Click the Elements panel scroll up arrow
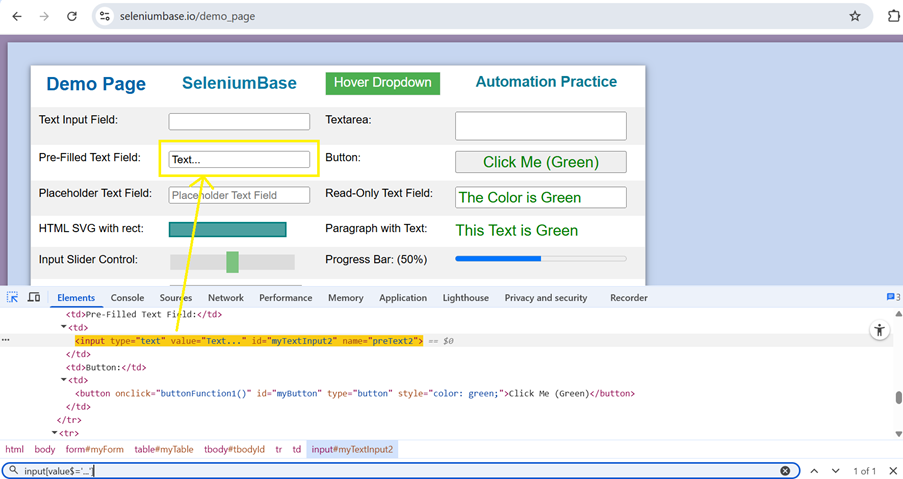 click(898, 314)
